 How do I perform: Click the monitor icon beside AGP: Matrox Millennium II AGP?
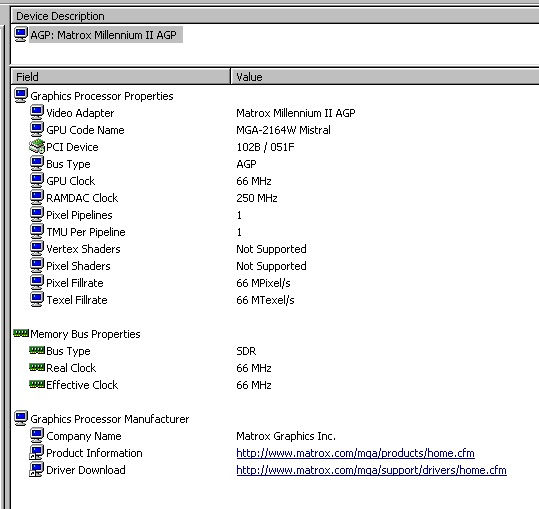point(21,35)
